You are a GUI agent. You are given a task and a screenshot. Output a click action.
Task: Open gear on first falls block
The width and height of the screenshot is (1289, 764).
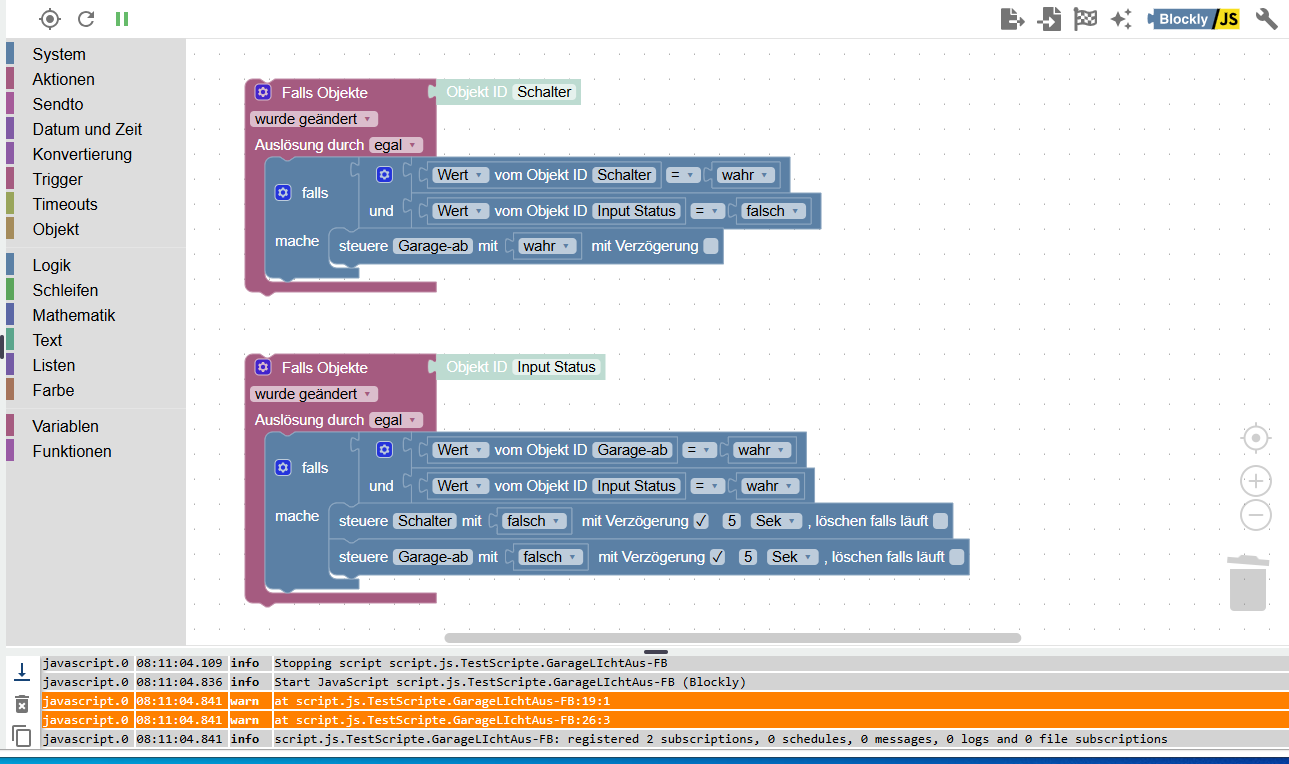pyautogui.click(x=283, y=192)
